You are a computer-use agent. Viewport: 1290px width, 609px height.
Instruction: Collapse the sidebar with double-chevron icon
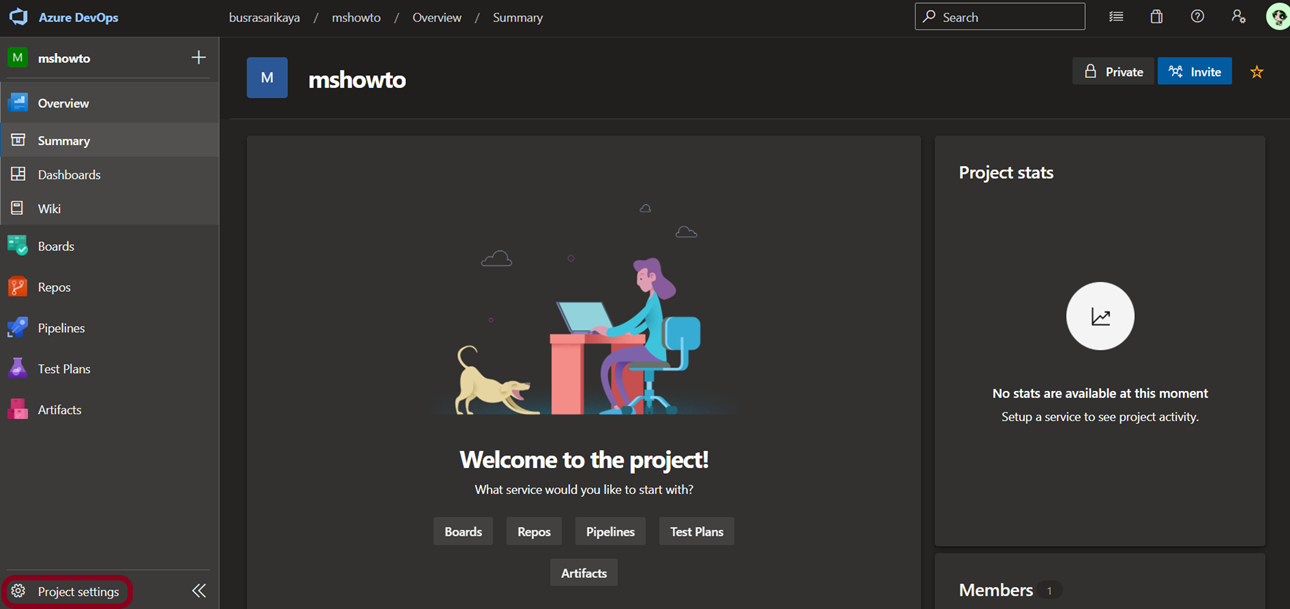click(199, 591)
